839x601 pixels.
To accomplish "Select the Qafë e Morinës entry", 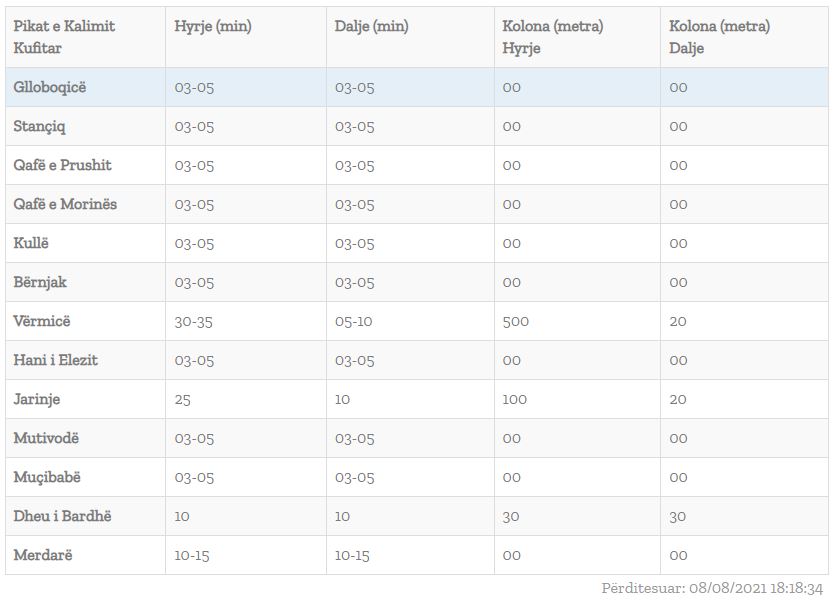I will click(65, 204).
